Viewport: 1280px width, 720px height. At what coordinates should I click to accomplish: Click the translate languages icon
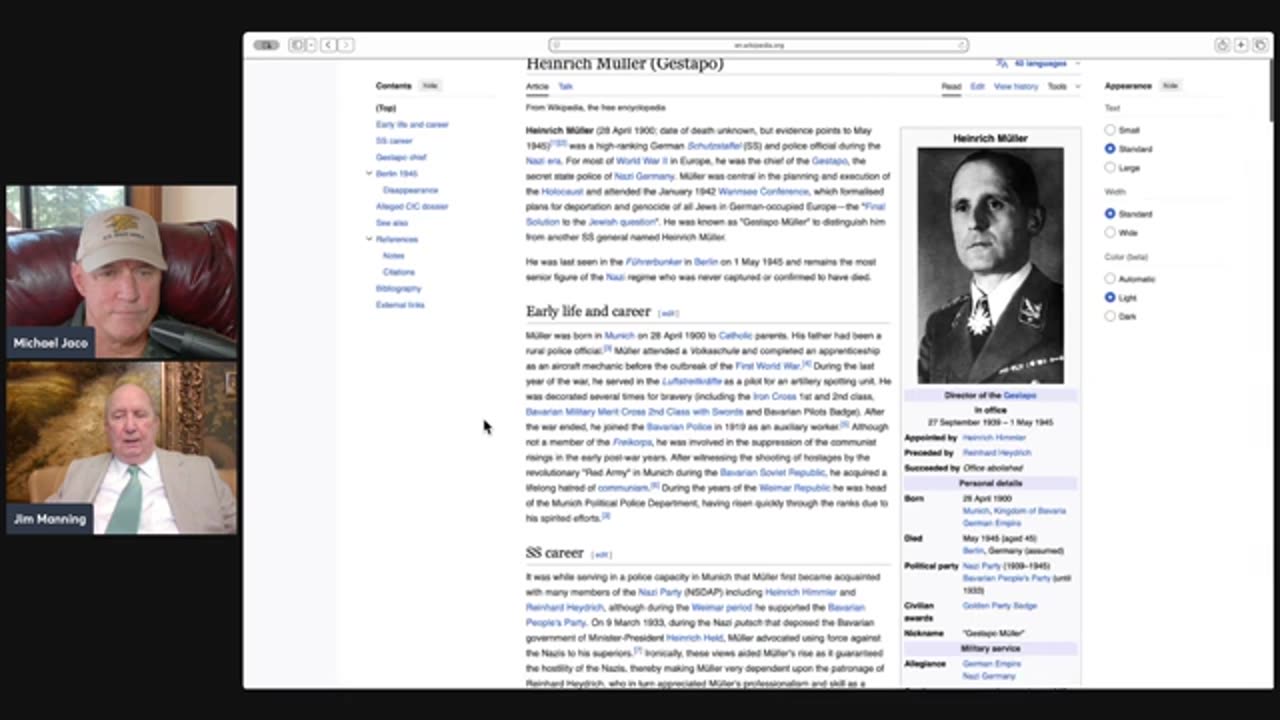point(1002,63)
